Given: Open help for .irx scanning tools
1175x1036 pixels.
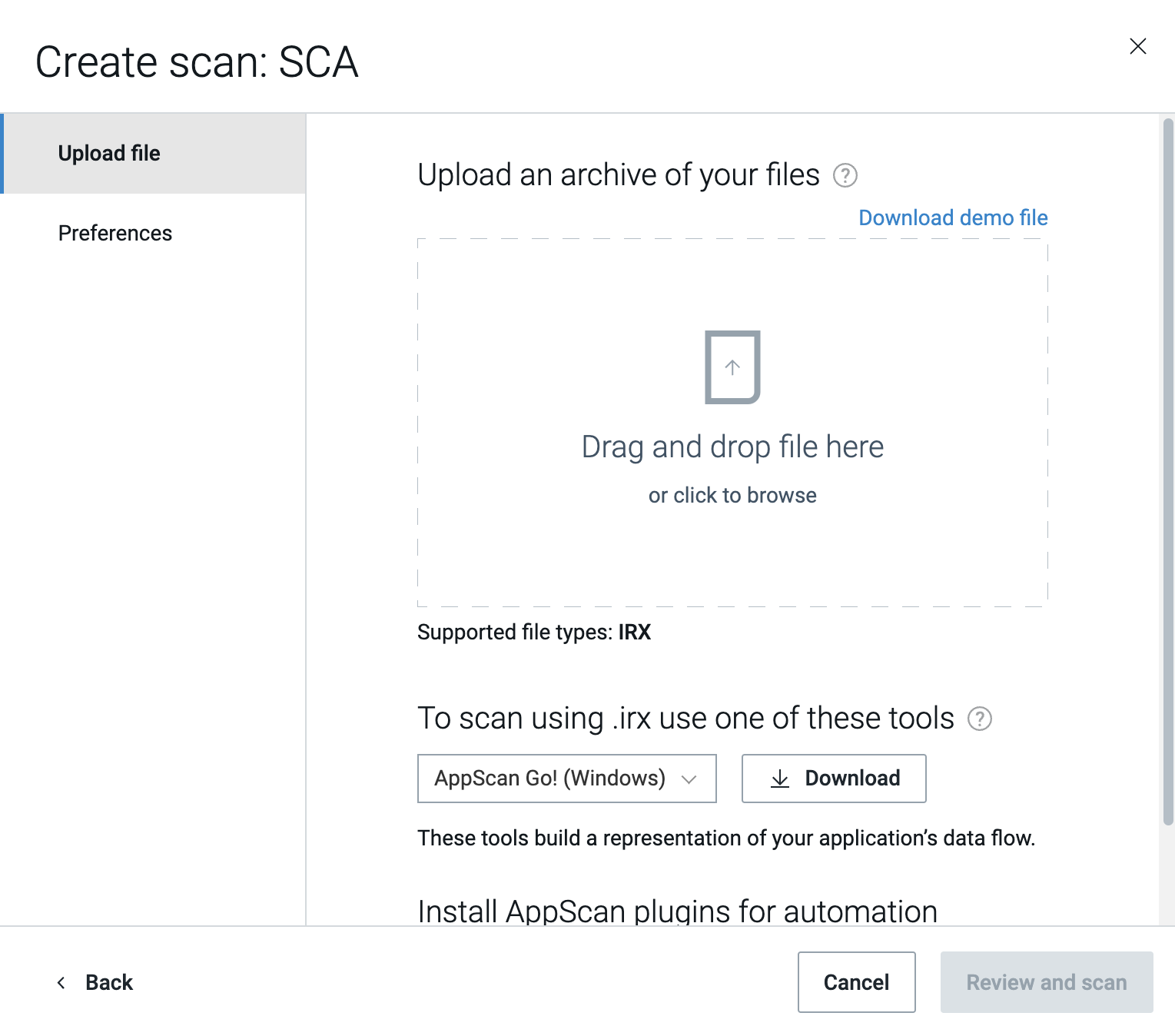Looking at the screenshot, I should point(980,719).
